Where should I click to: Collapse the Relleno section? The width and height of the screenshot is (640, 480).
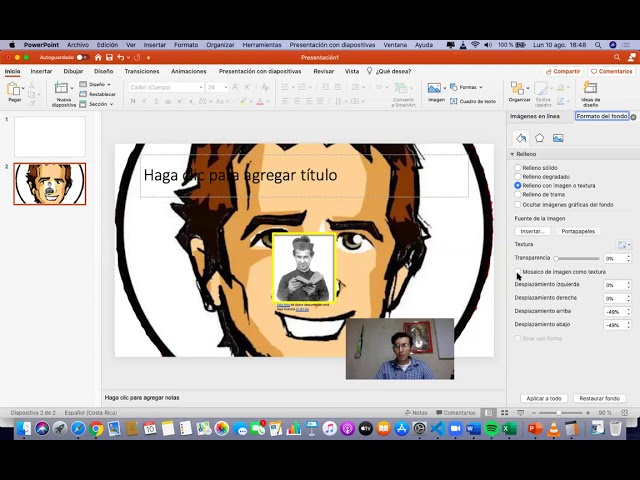coord(513,154)
